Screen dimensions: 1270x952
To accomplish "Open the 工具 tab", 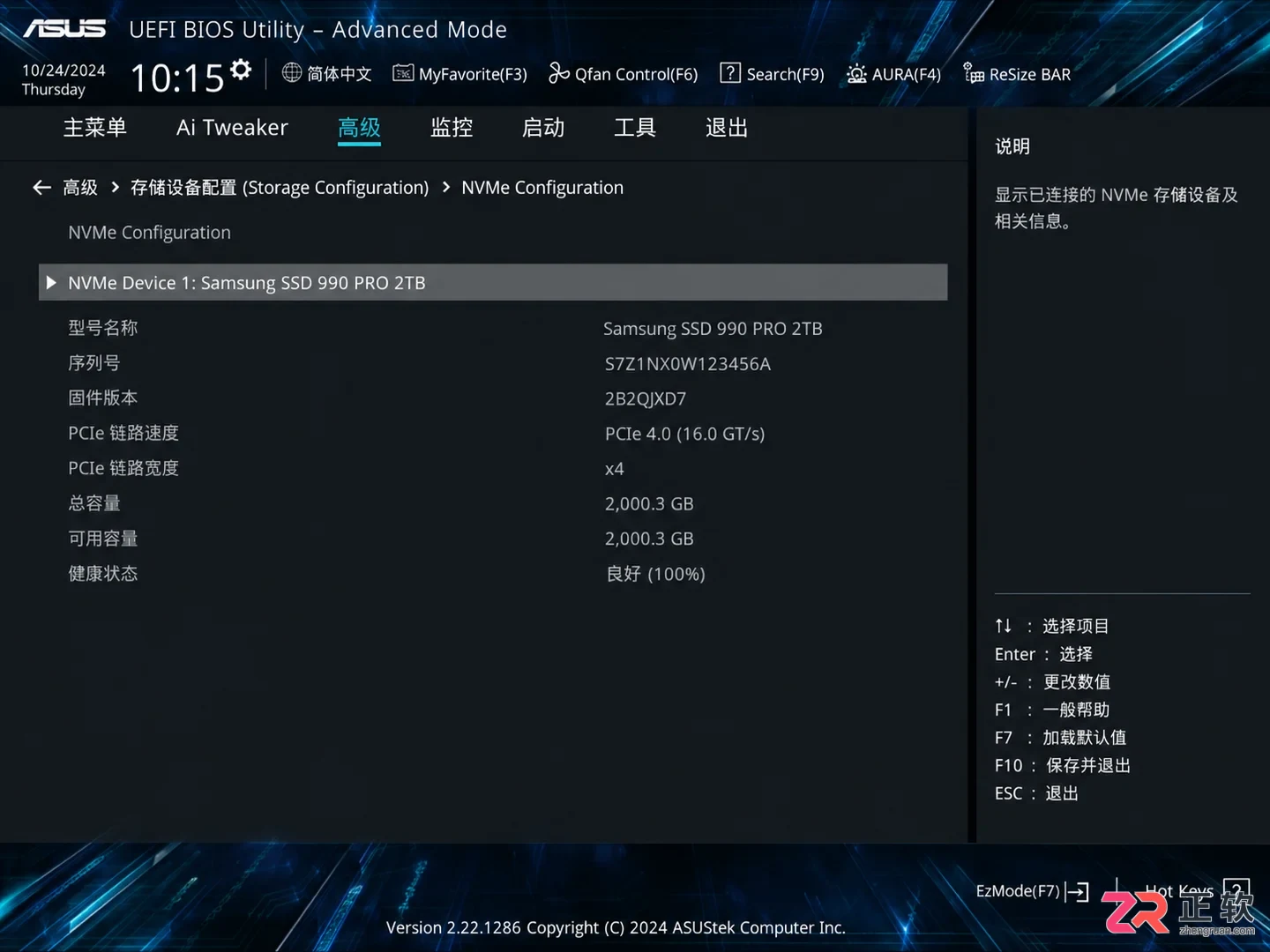I will coord(635,128).
